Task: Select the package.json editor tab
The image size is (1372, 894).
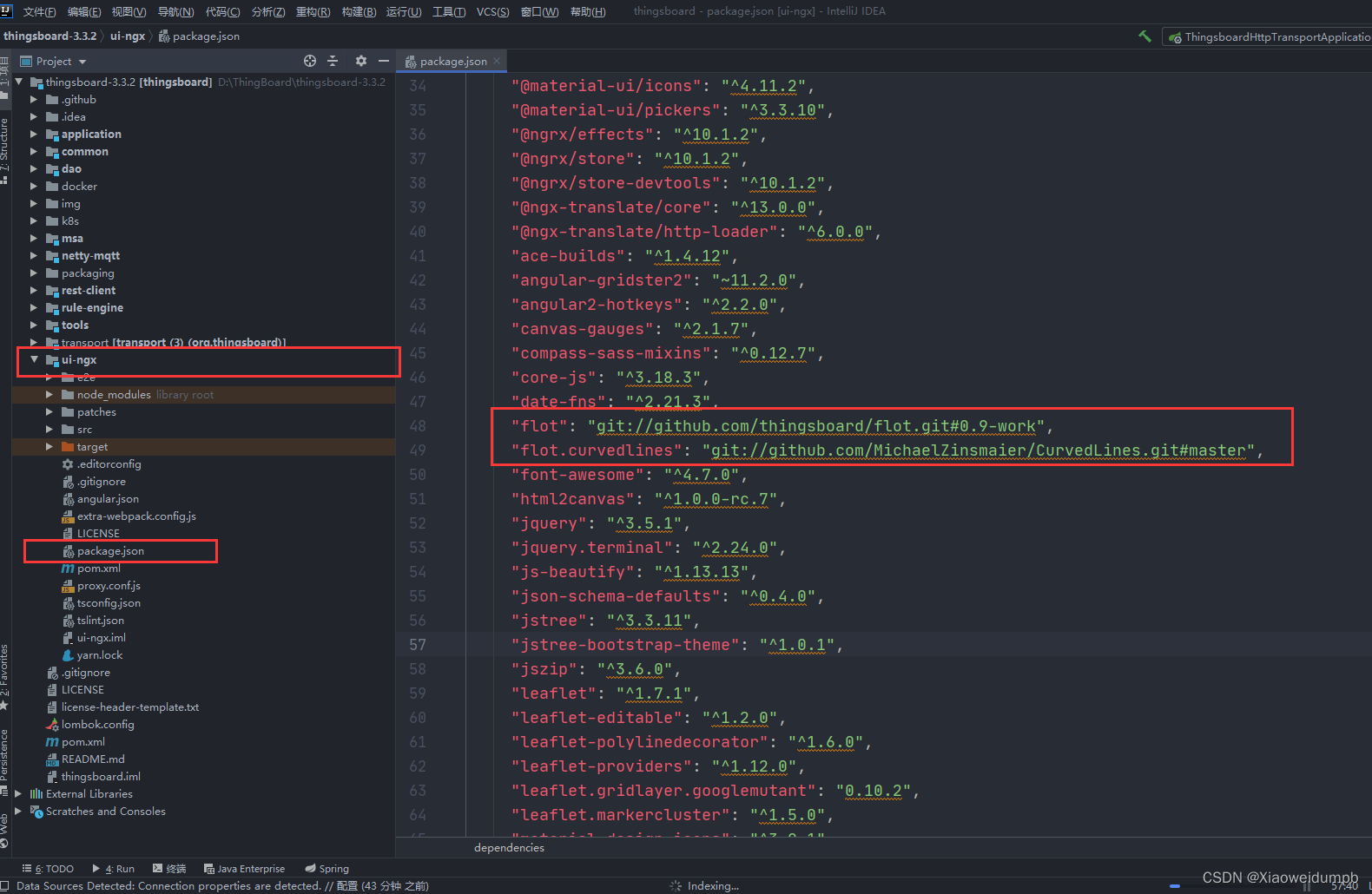Action: pos(452,61)
